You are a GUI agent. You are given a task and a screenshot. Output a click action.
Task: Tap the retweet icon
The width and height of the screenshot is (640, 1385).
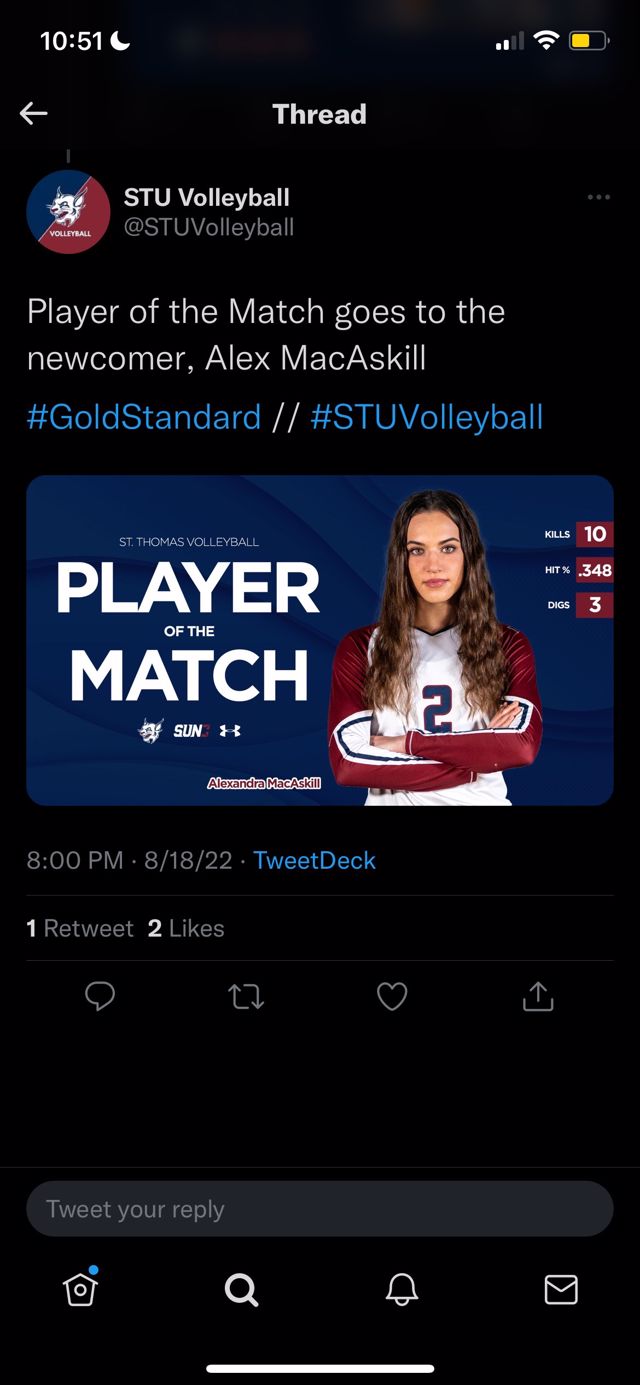pos(246,996)
